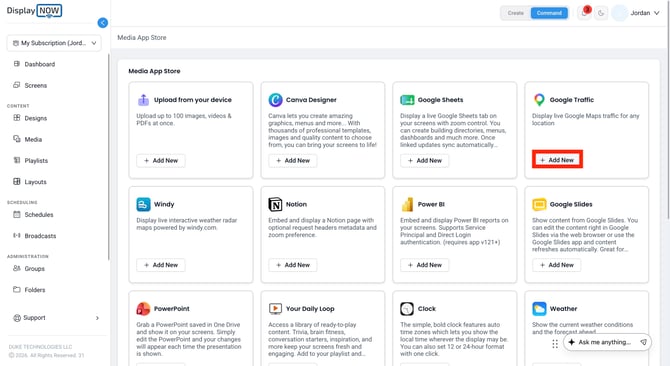Click the Display NOW logo
This screenshot has height=366, width=670.
(34, 11)
